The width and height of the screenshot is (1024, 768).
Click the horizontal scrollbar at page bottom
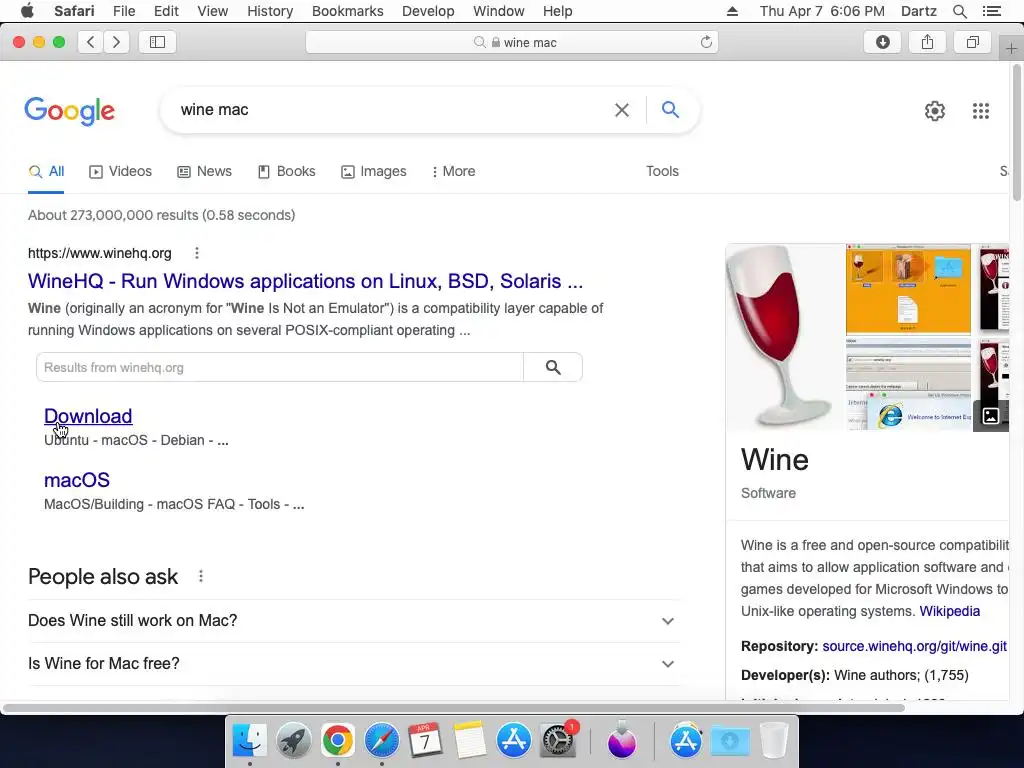[x=454, y=708]
